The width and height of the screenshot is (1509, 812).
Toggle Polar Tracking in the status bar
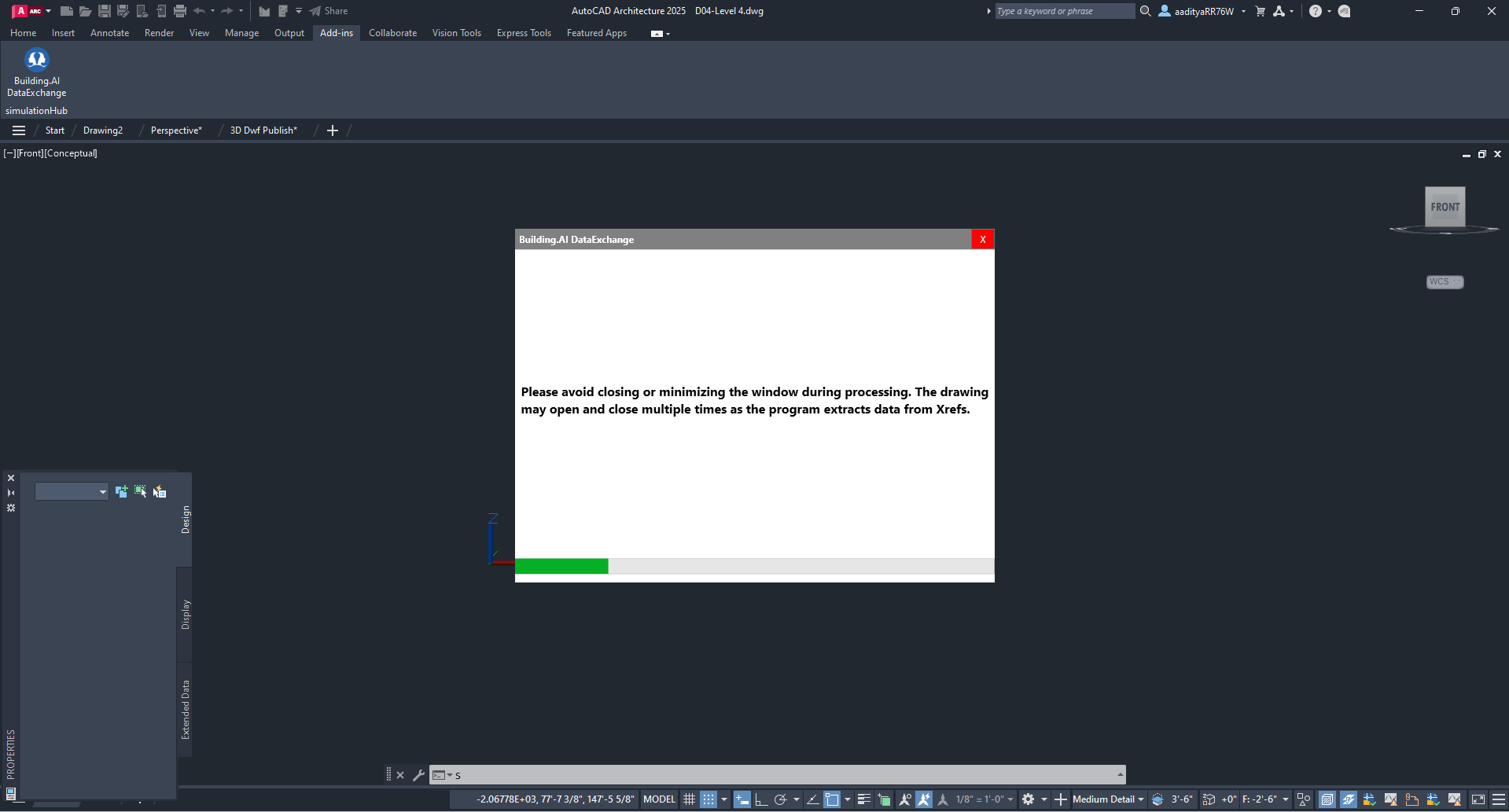(780, 799)
